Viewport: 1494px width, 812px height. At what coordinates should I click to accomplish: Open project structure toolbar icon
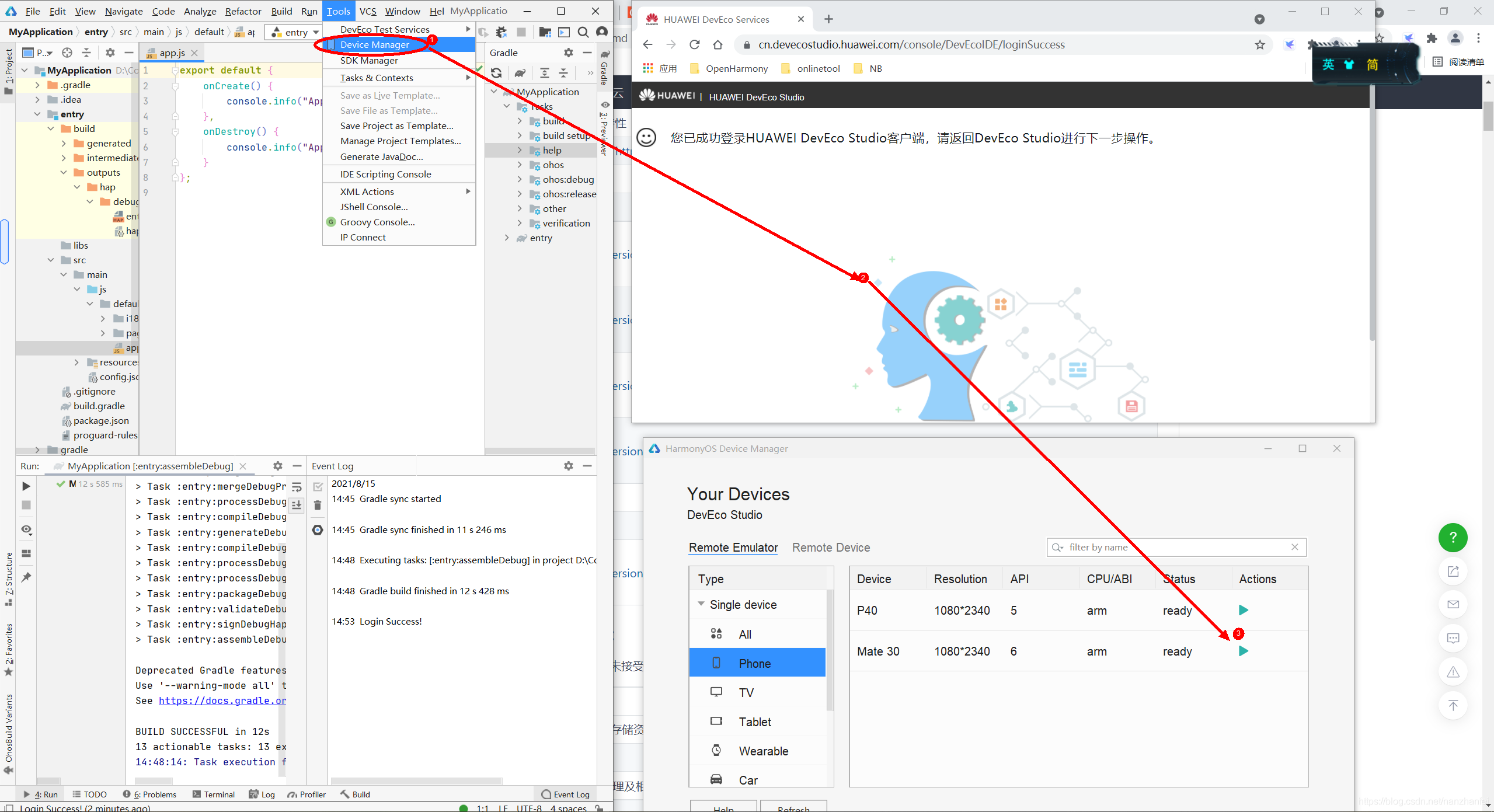tap(545, 32)
